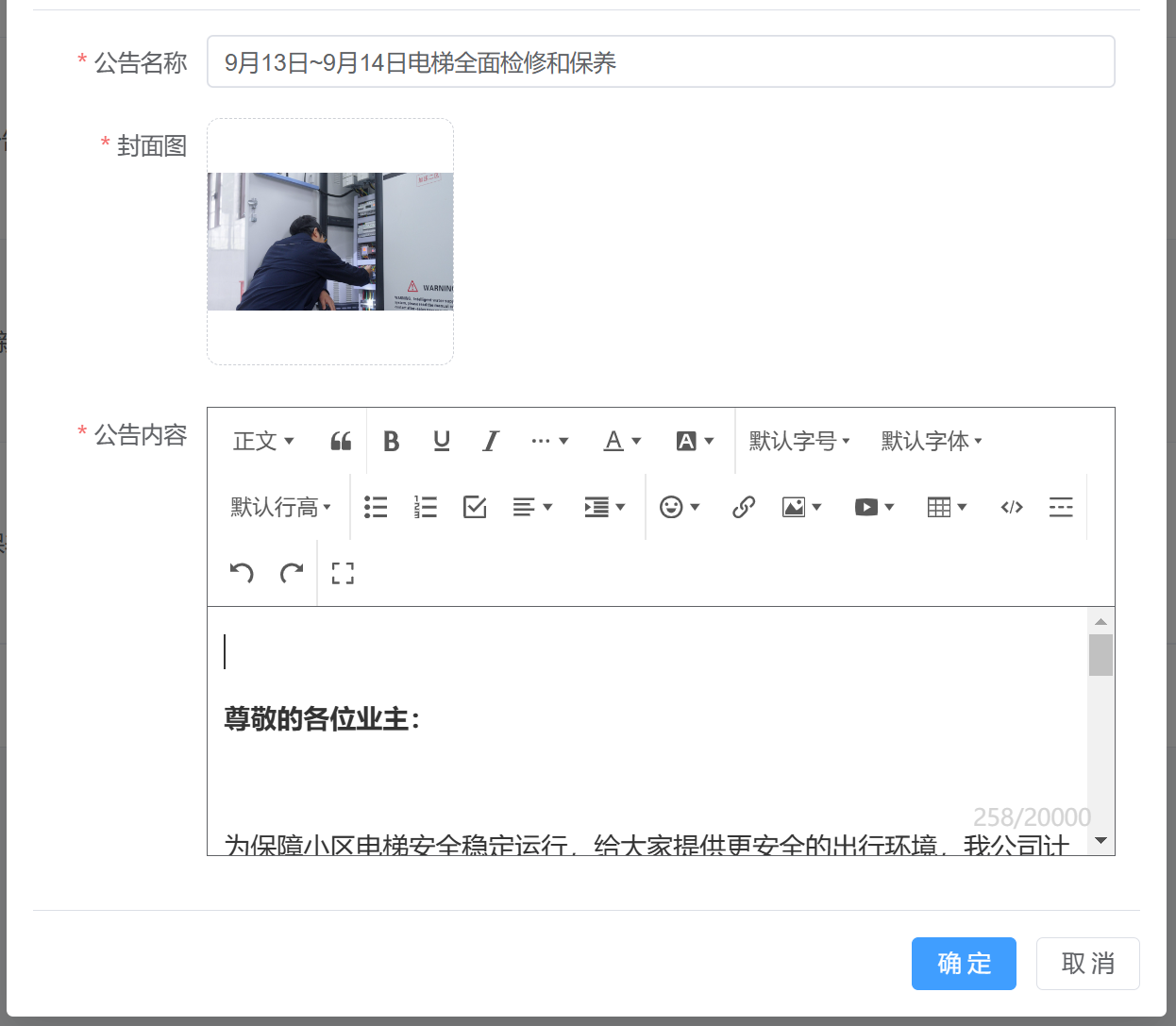Click the 确定 confirm button
The height and width of the screenshot is (1026, 1176).
(964, 964)
